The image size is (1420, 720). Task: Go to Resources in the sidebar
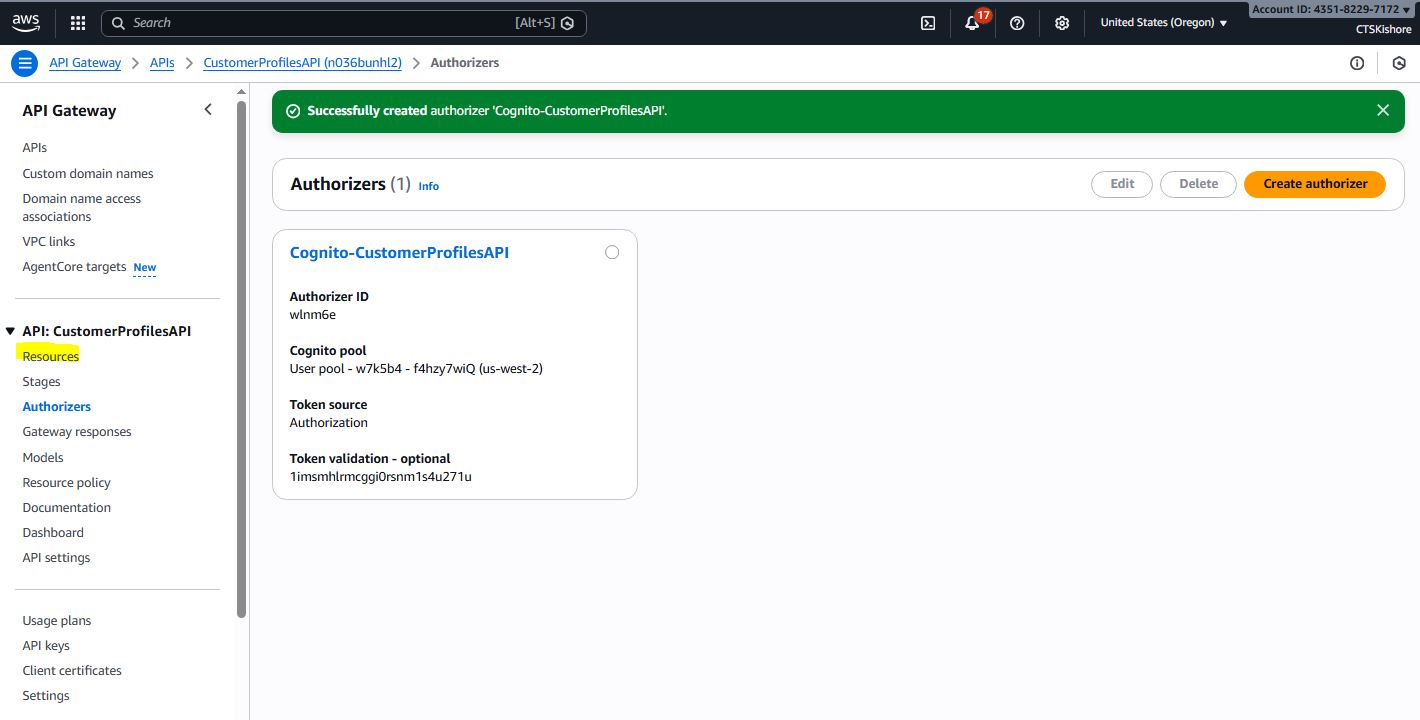(51, 357)
